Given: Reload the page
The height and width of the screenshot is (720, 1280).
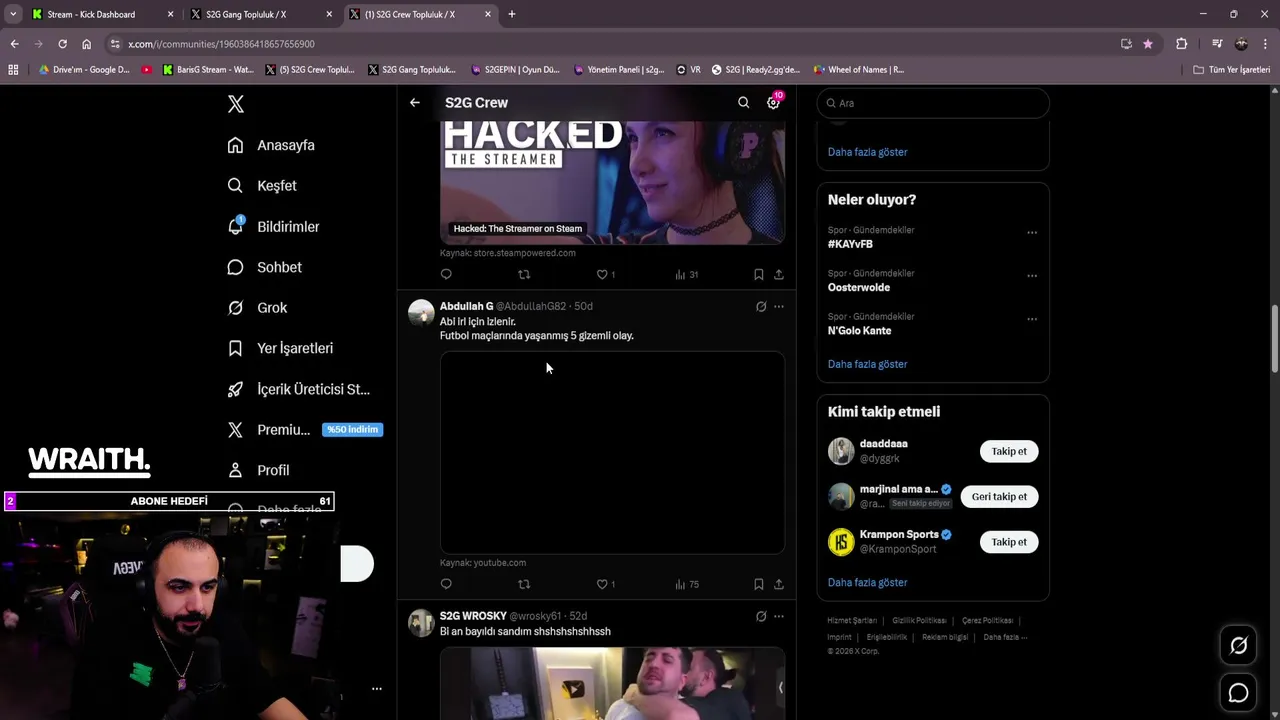Looking at the screenshot, I should click(x=62, y=44).
